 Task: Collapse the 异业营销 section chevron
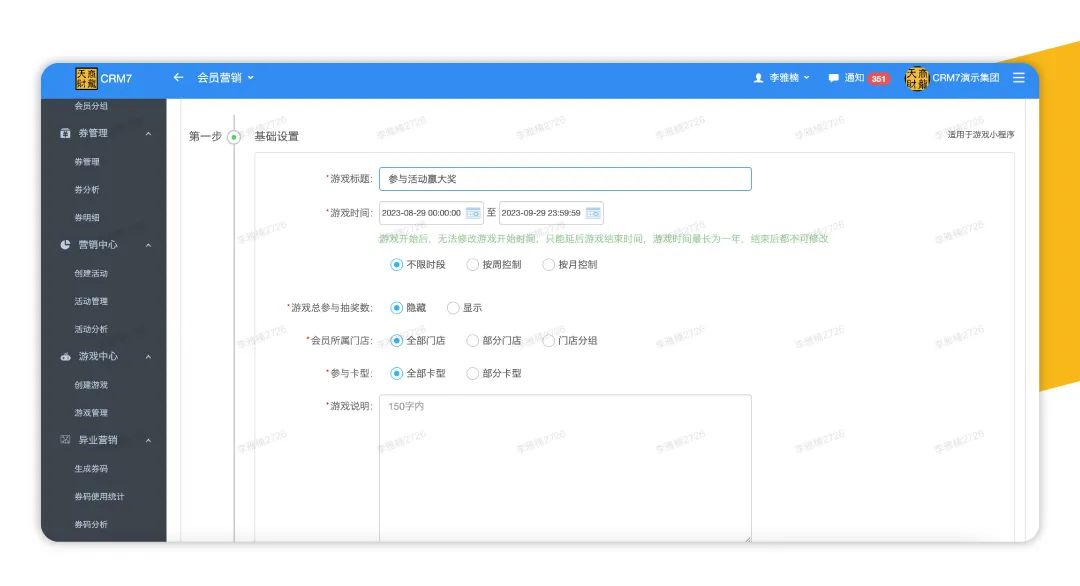(148, 441)
